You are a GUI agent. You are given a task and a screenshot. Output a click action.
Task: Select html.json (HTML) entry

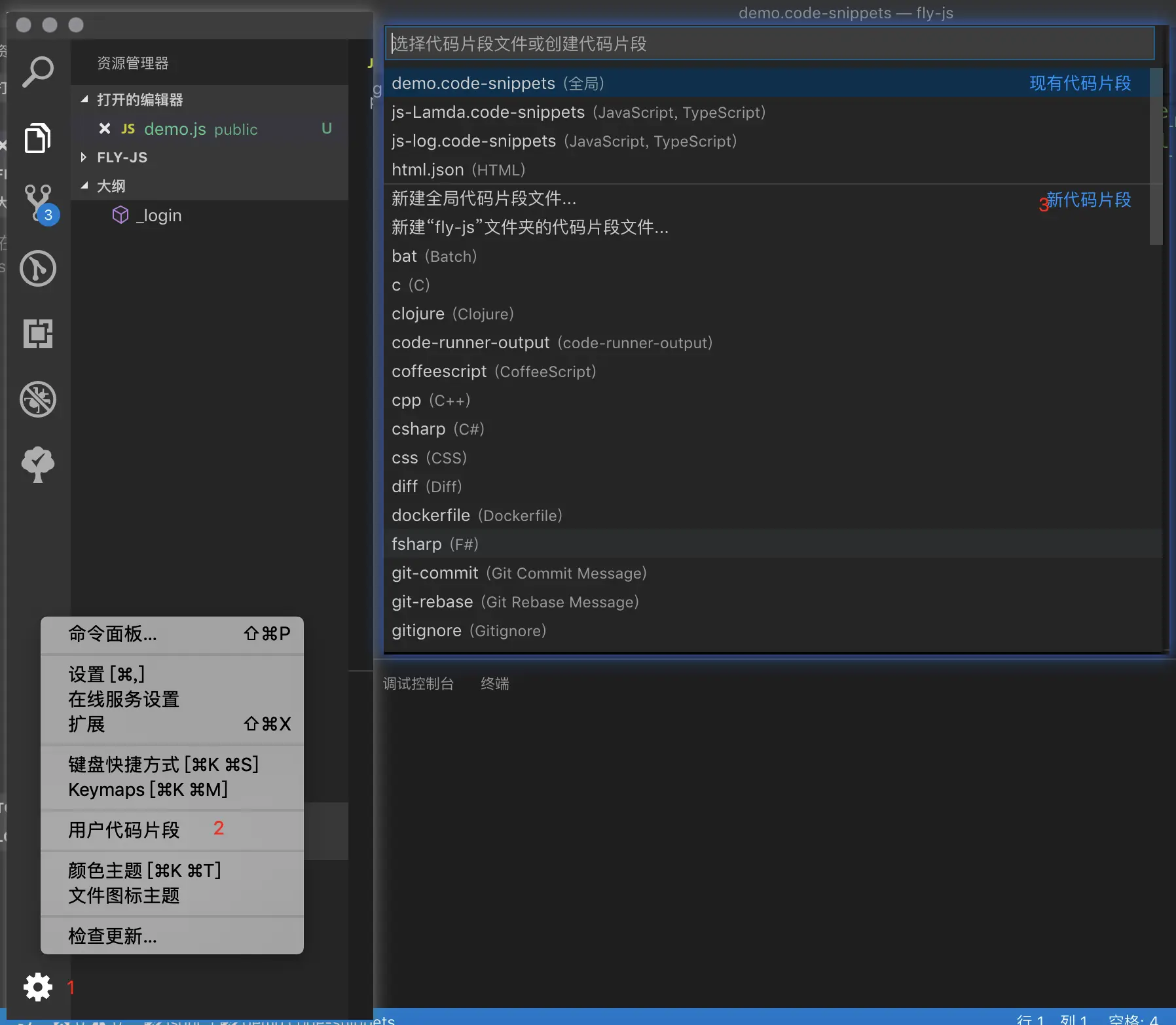(x=767, y=170)
